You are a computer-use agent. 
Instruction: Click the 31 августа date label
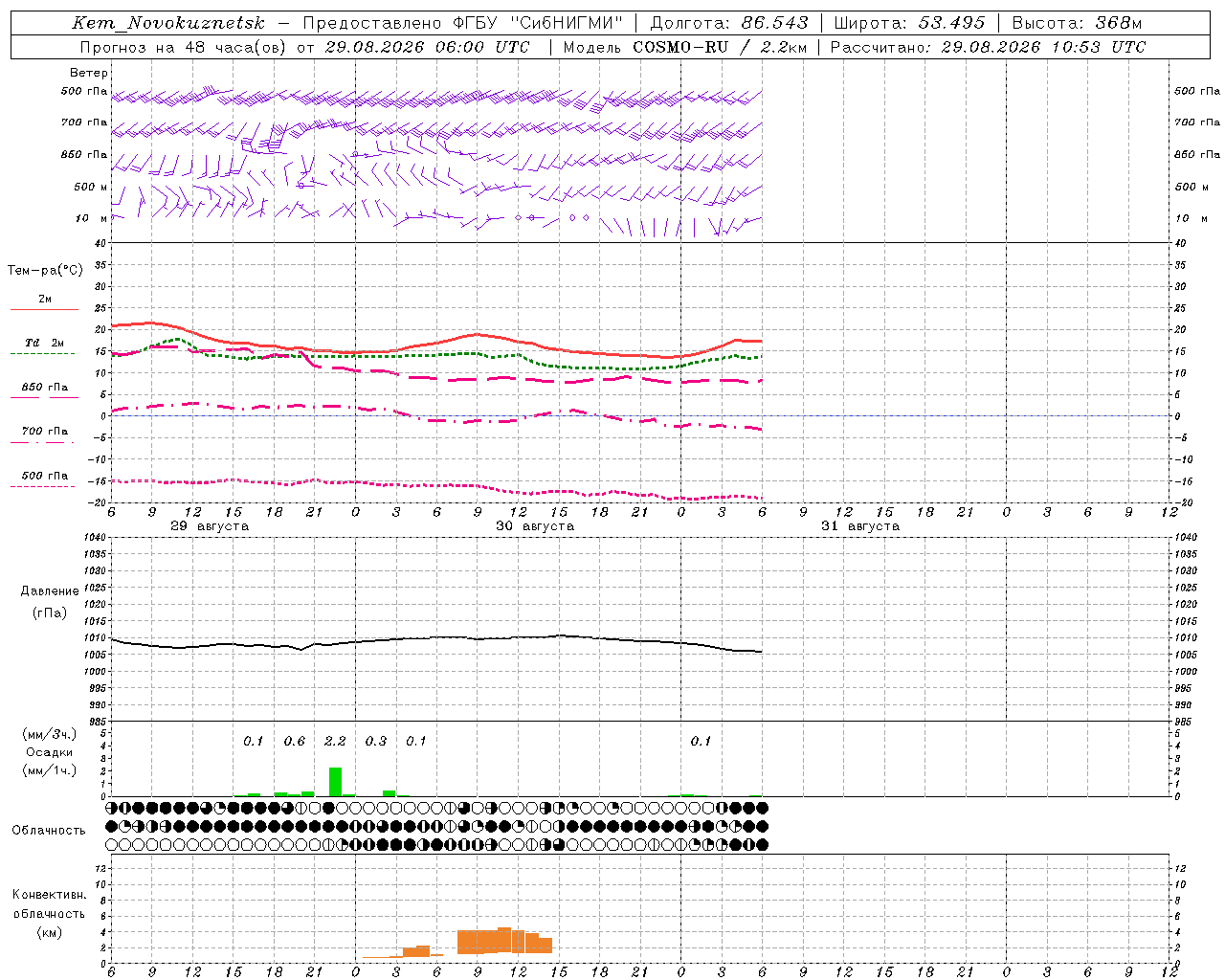coord(860,526)
